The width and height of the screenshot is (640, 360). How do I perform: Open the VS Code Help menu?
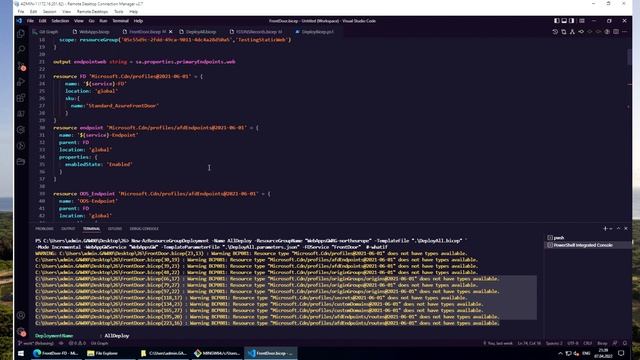click(138, 21)
